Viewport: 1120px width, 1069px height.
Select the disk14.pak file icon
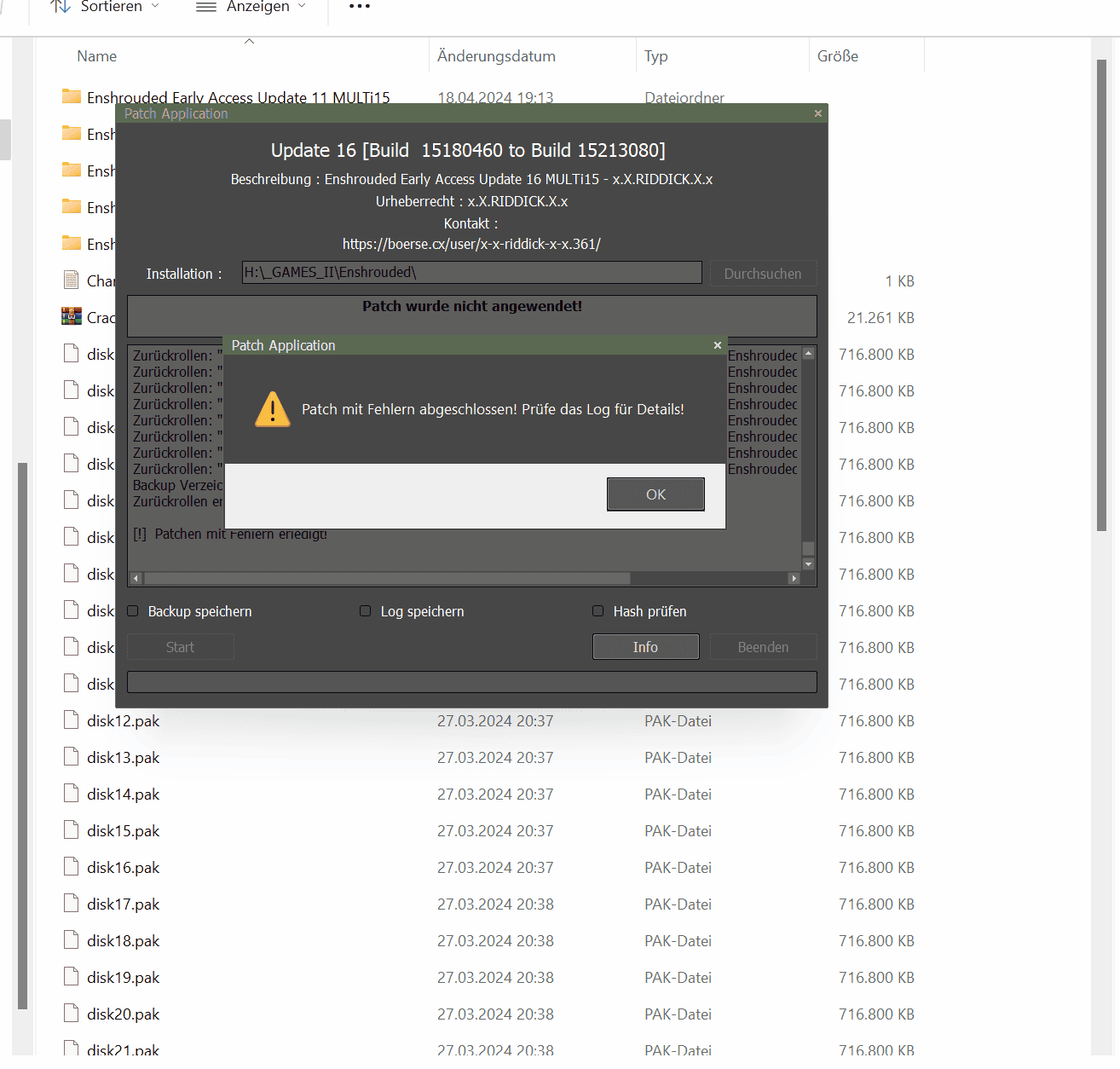72,794
